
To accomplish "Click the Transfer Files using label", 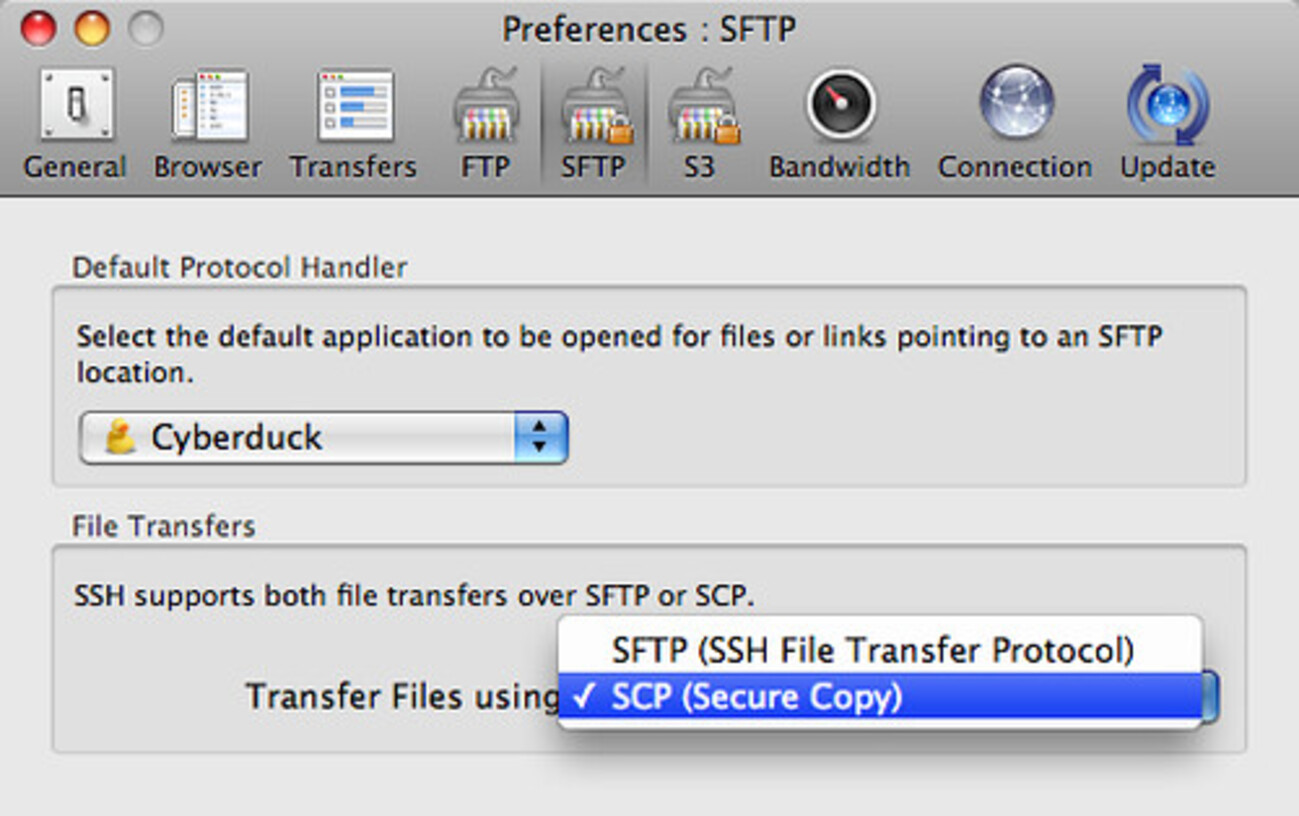I will tap(402, 697).
